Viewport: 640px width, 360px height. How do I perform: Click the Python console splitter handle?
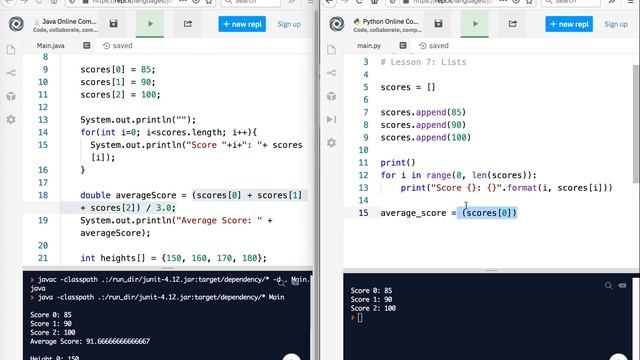[x=491, y=270]
